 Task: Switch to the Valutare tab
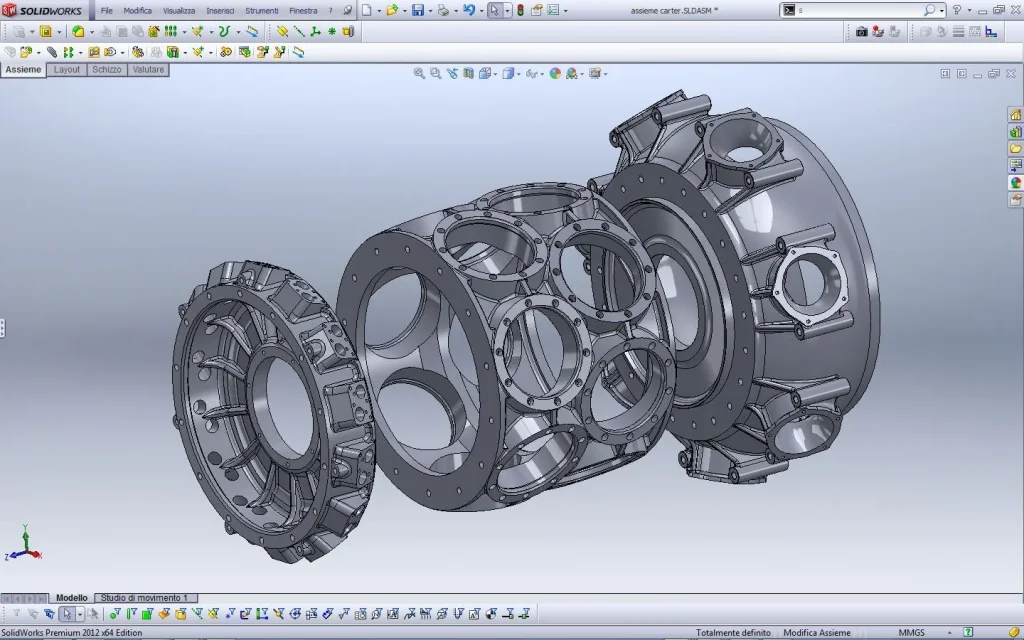point(148,70)
